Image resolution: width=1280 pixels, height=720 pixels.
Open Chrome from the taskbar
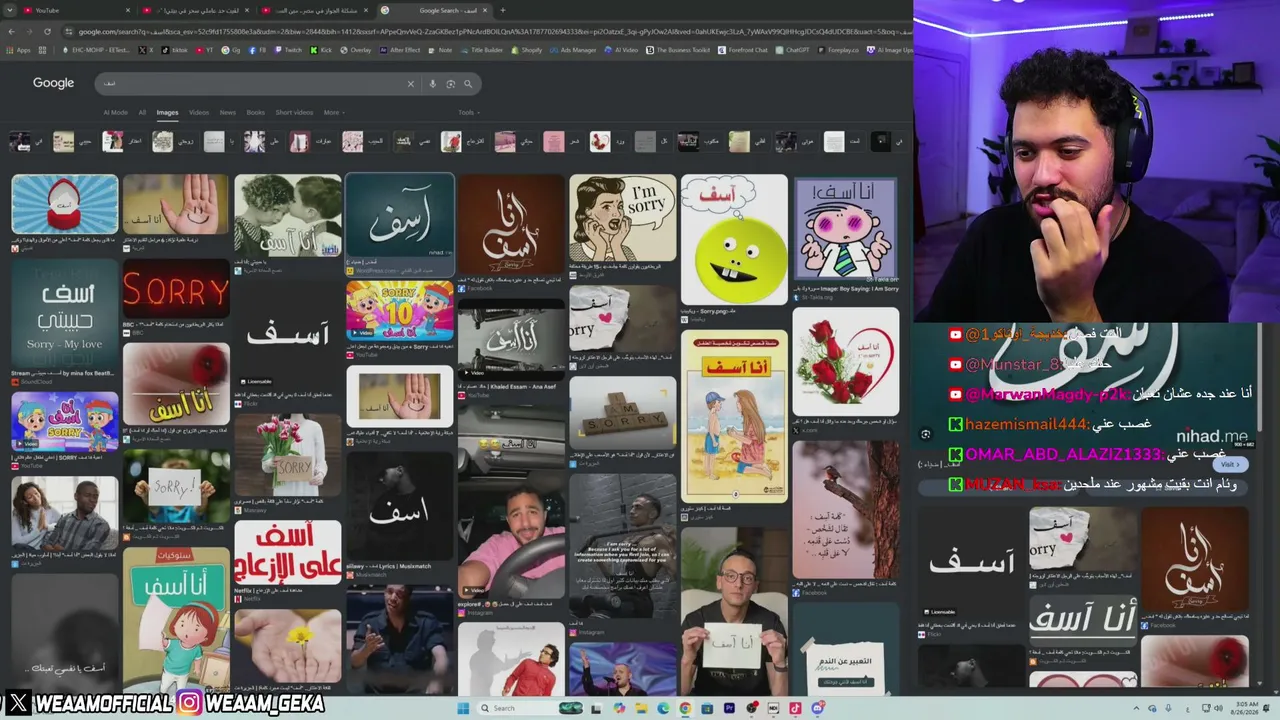[x=685, y=708]
